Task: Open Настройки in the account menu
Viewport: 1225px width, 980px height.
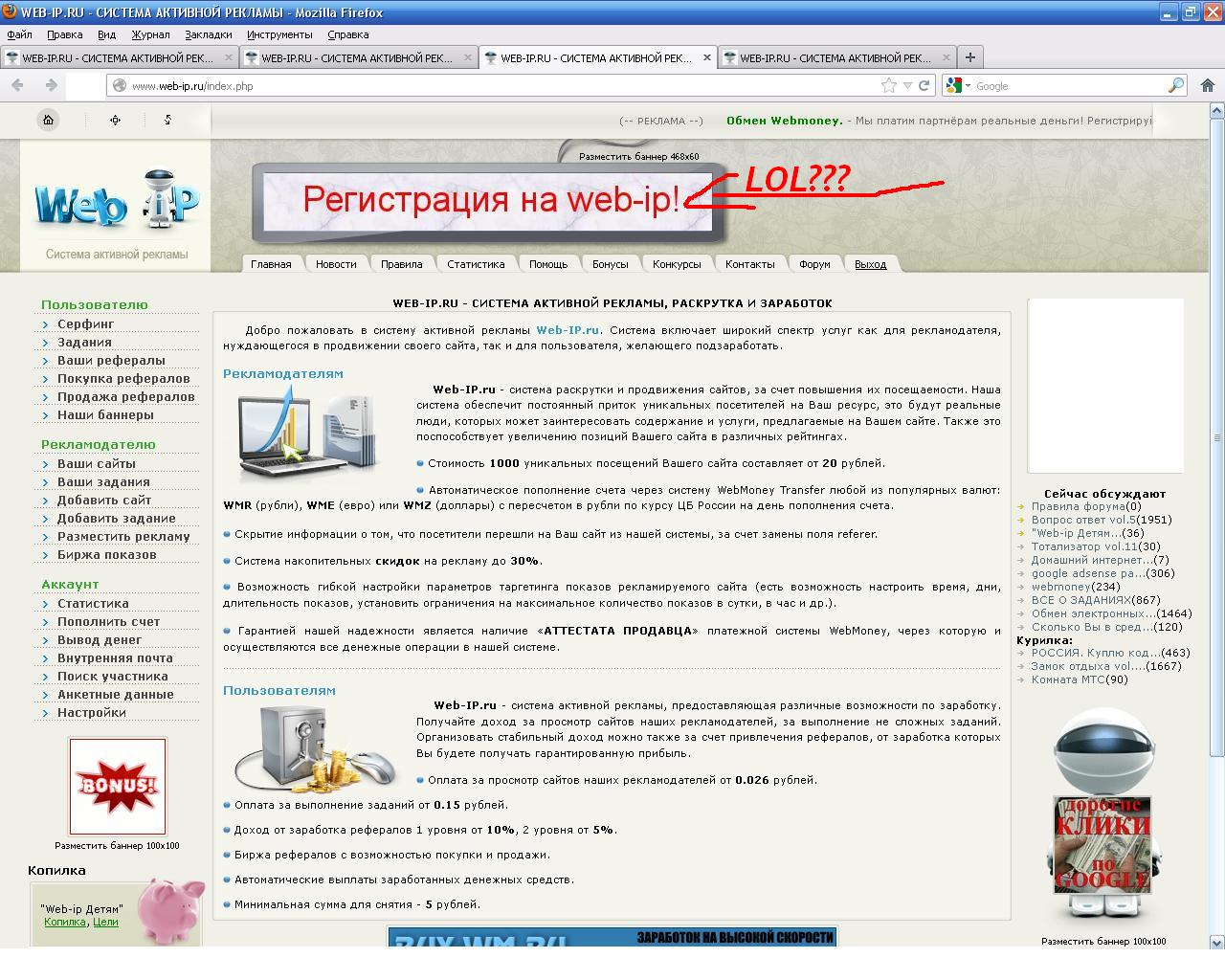Action: pos(92,713)
